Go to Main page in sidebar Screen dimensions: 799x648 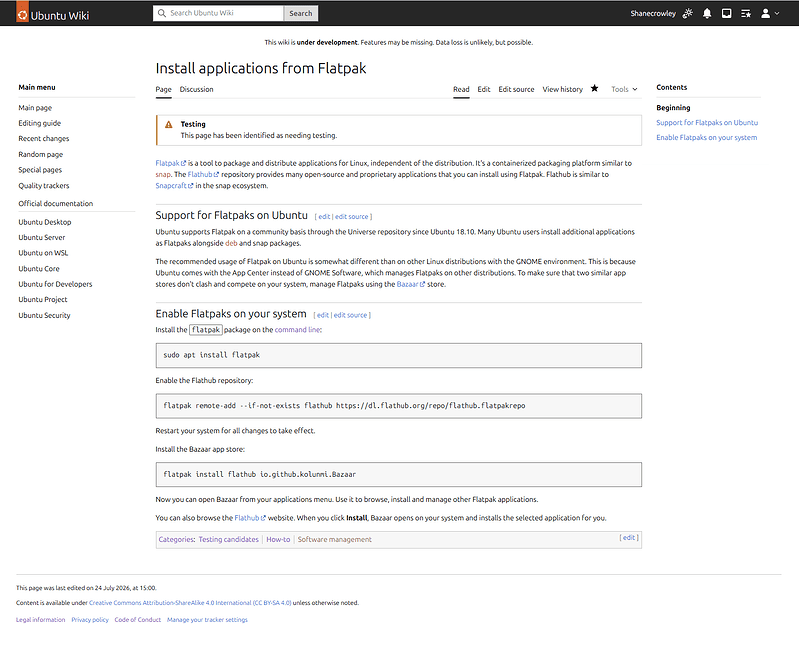pyautogui.click(x=35, y=107)
